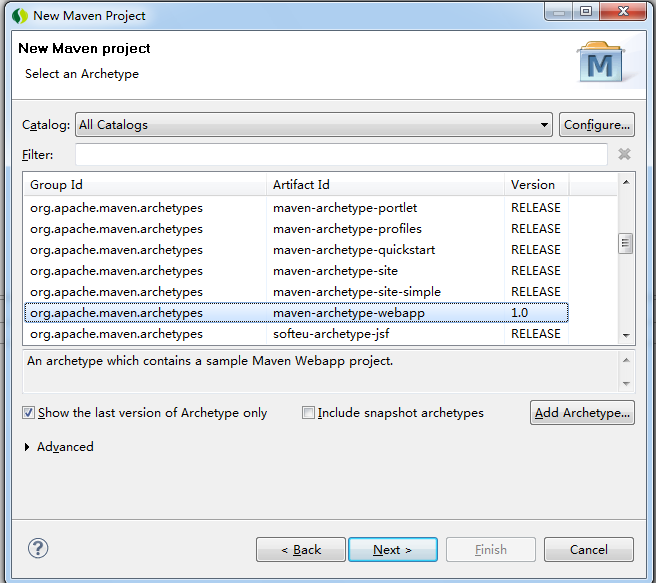
Task: Go to previous page with Back button
Action: pyautogui.click(x=301, y=550)
